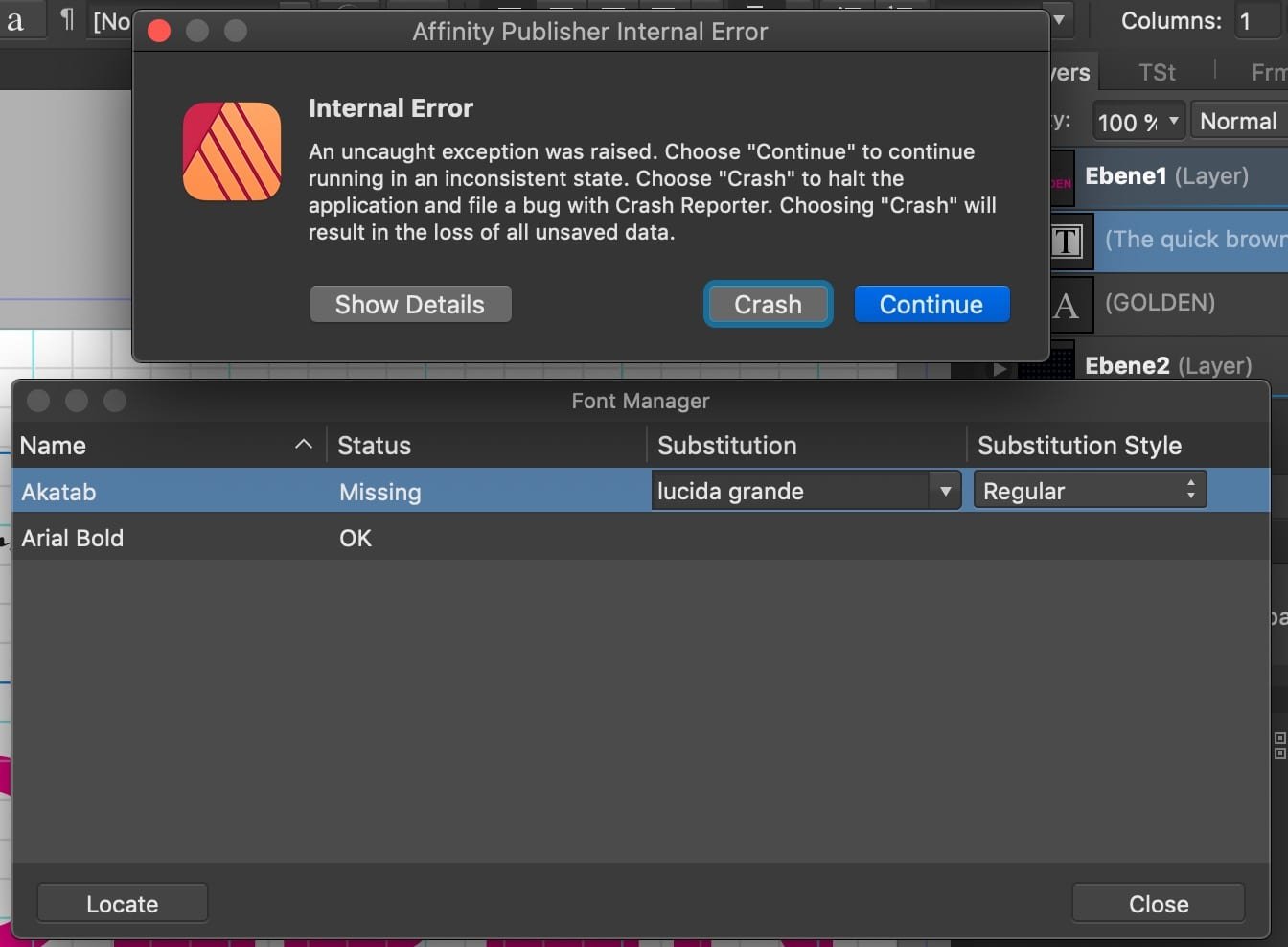This screenshot has width=1288, height=947.
Task: Click the Name column sort chevron
Action: 304,445
